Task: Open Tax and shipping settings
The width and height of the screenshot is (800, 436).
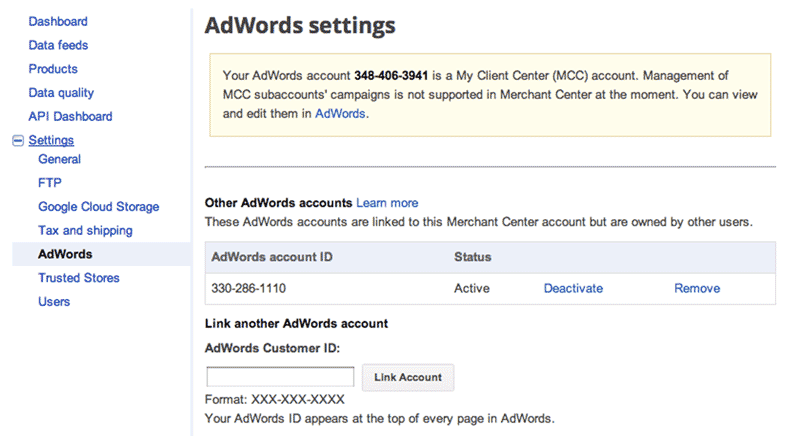Action: 85,230
